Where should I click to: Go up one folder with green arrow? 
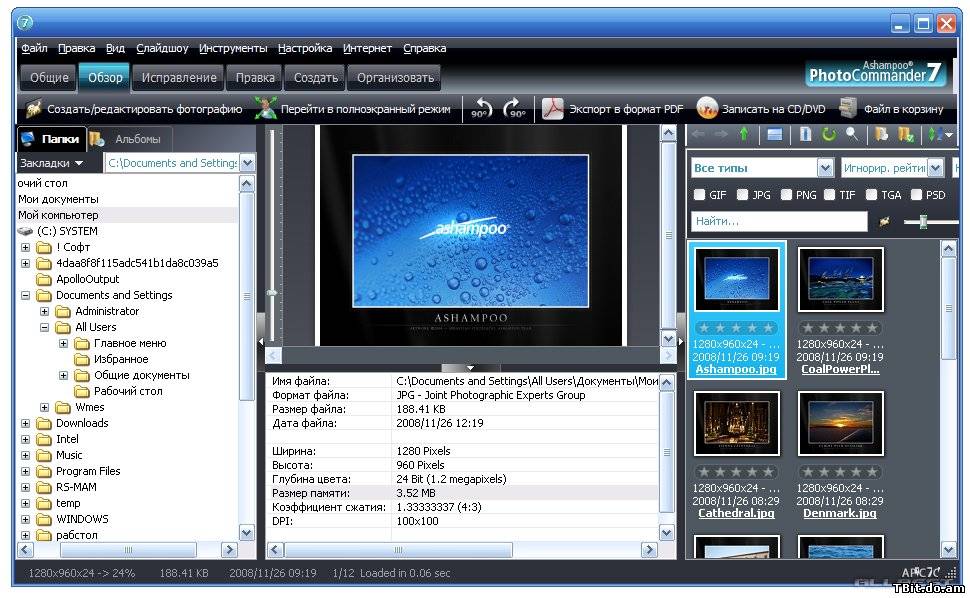click(x=744, y=135)
